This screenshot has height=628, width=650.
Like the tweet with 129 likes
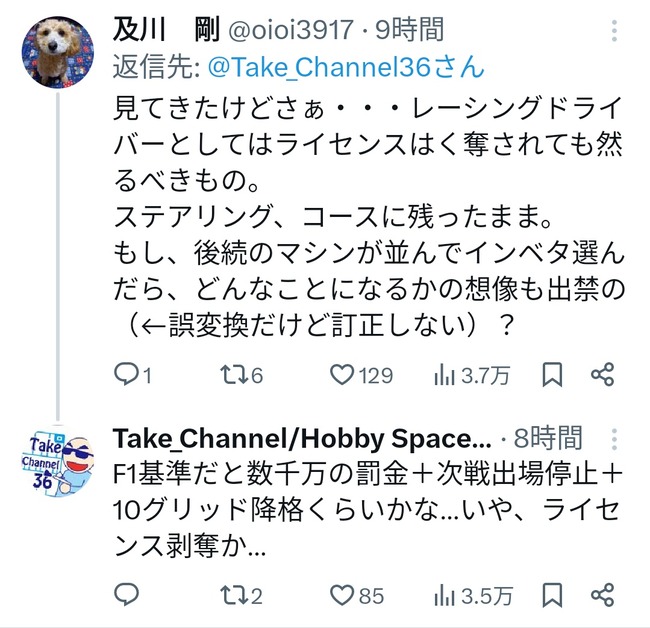point(361,375)
